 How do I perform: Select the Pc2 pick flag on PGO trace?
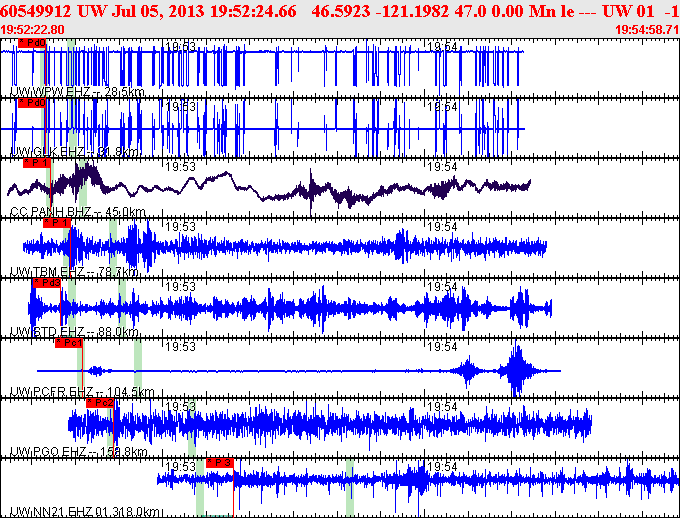click(100, 403)
